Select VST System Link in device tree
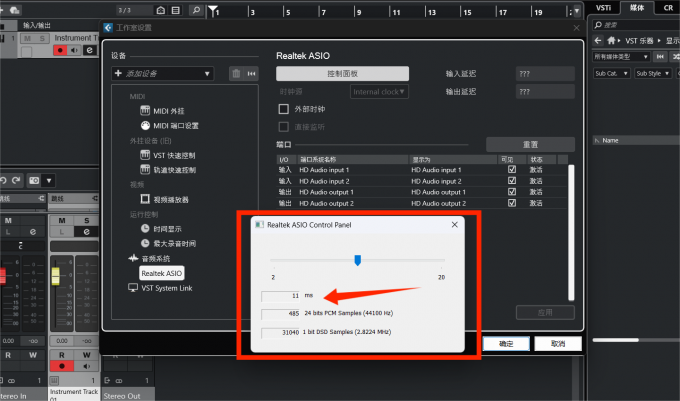680x401 pixels. click(x=160, y=288)
